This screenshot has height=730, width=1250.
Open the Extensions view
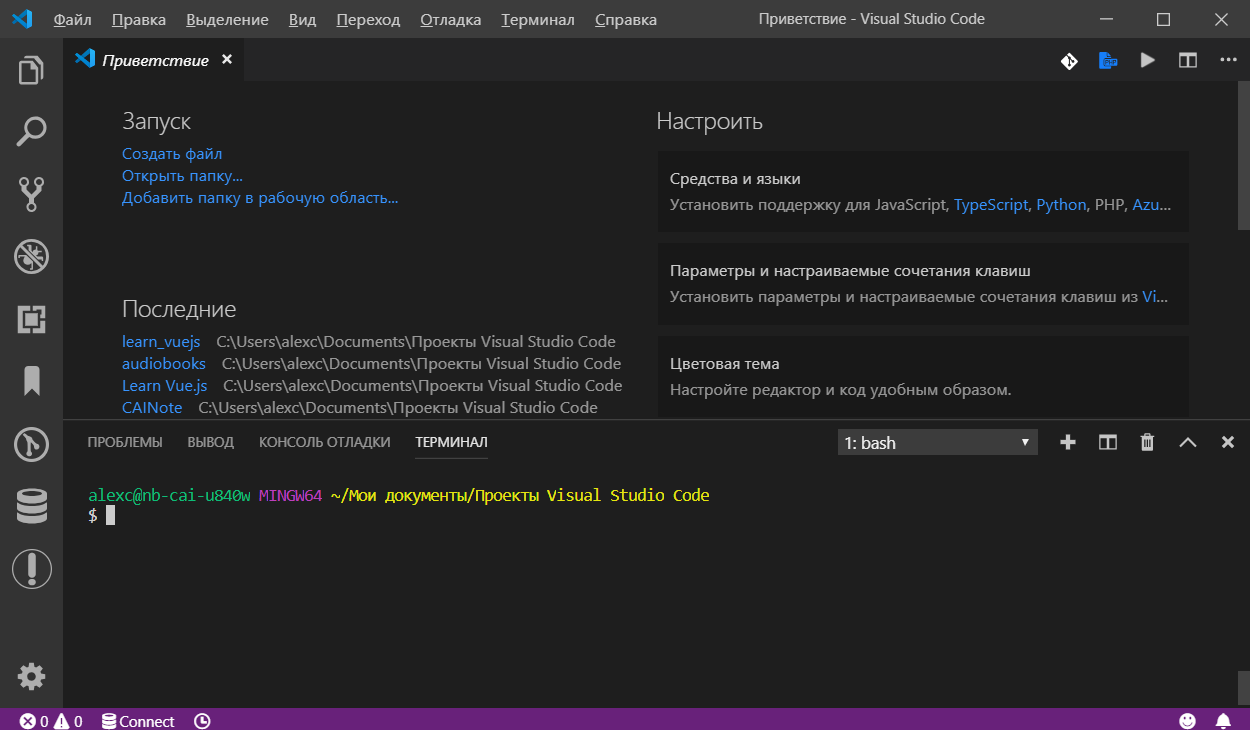[x=31, y=319]
